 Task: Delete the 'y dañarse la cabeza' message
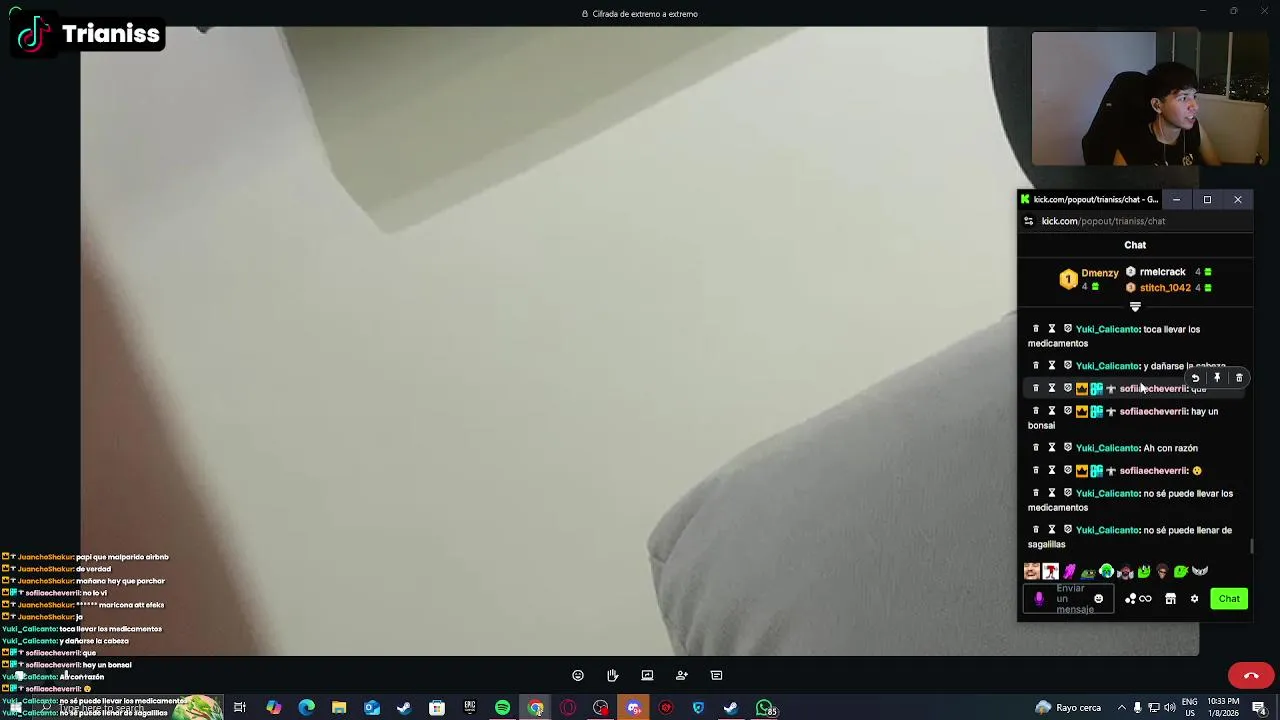[1036, 366]
